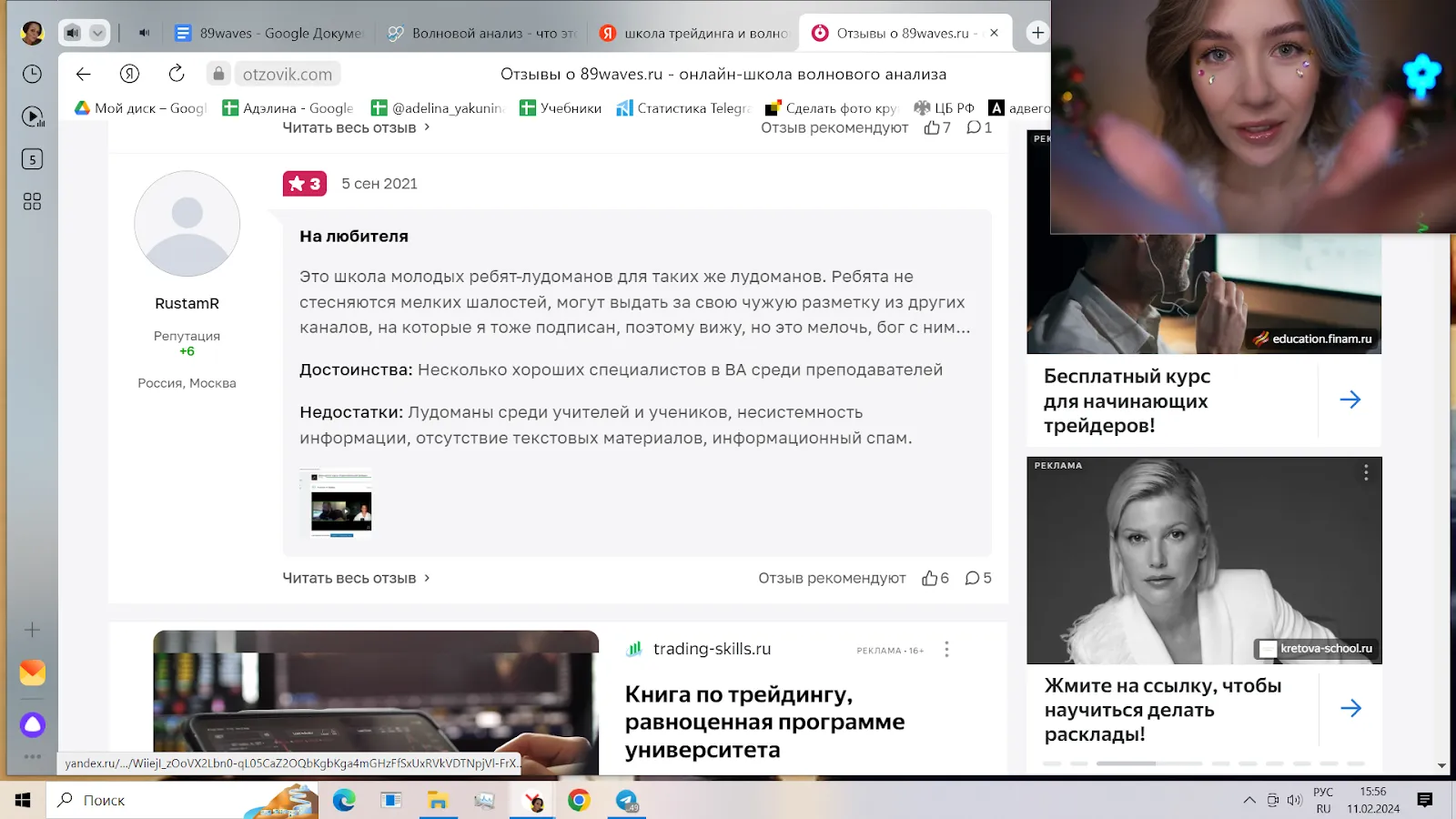Open Учебники bookmark
Image resolution: width=1456 pixels, height=819 pixels.
561,108
